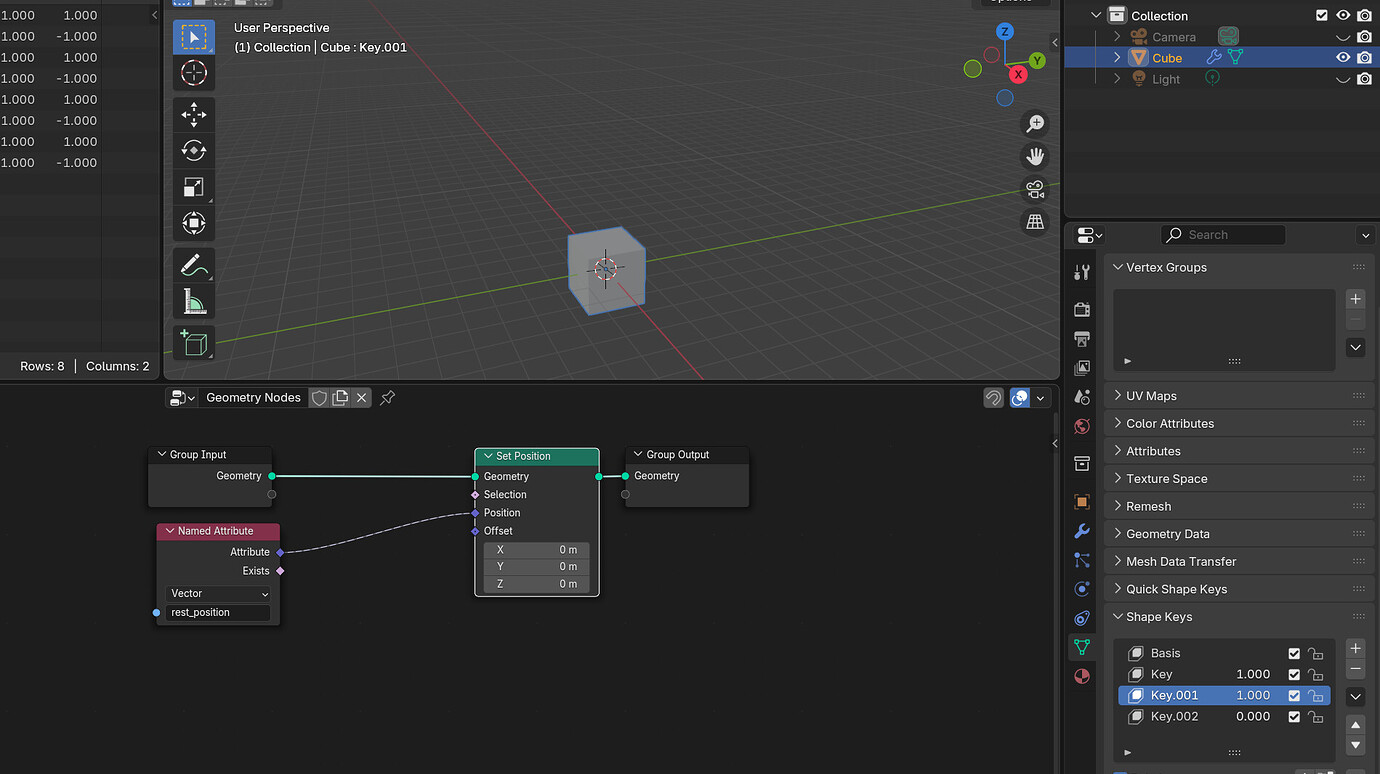
Task: Click the Key shape key value slider
Action: point(1253,675)
